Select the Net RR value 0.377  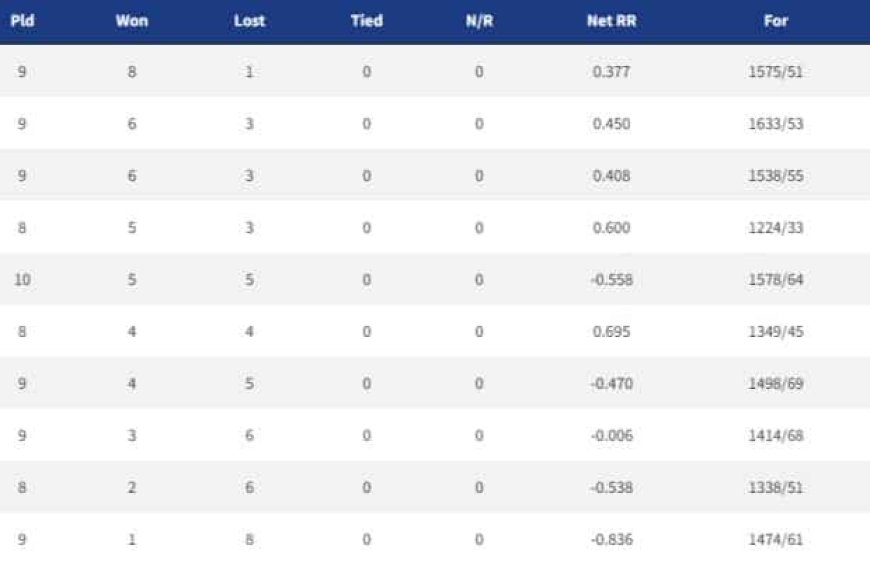coord(611,72)
